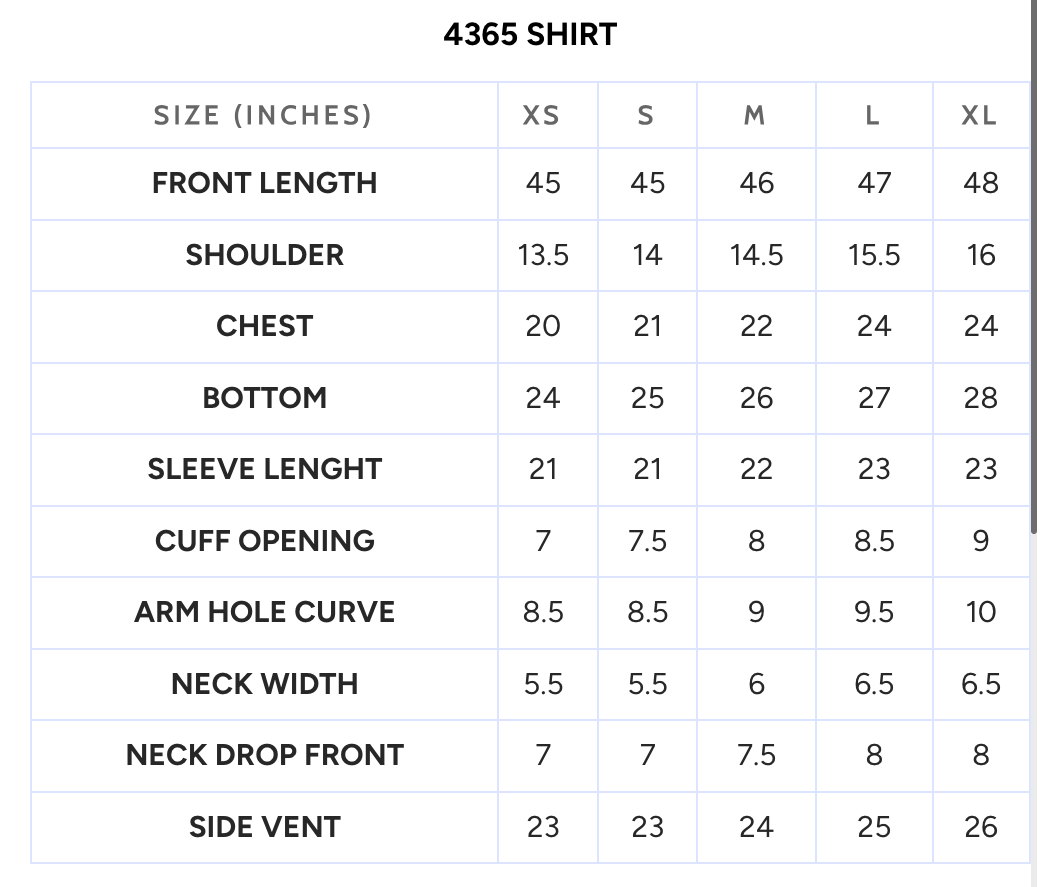Click neck drop front 7.5 for M
Image resolution: width=1056 pixels, height=887 pixels.
point(756,756)
